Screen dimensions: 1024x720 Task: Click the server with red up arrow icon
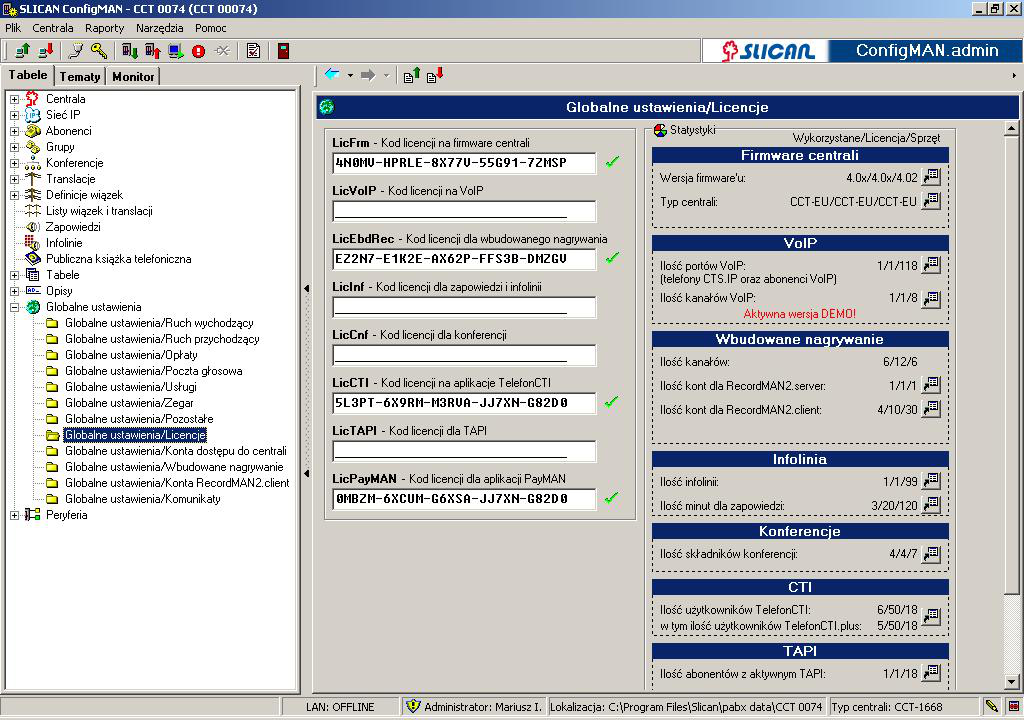coord(153,50)
